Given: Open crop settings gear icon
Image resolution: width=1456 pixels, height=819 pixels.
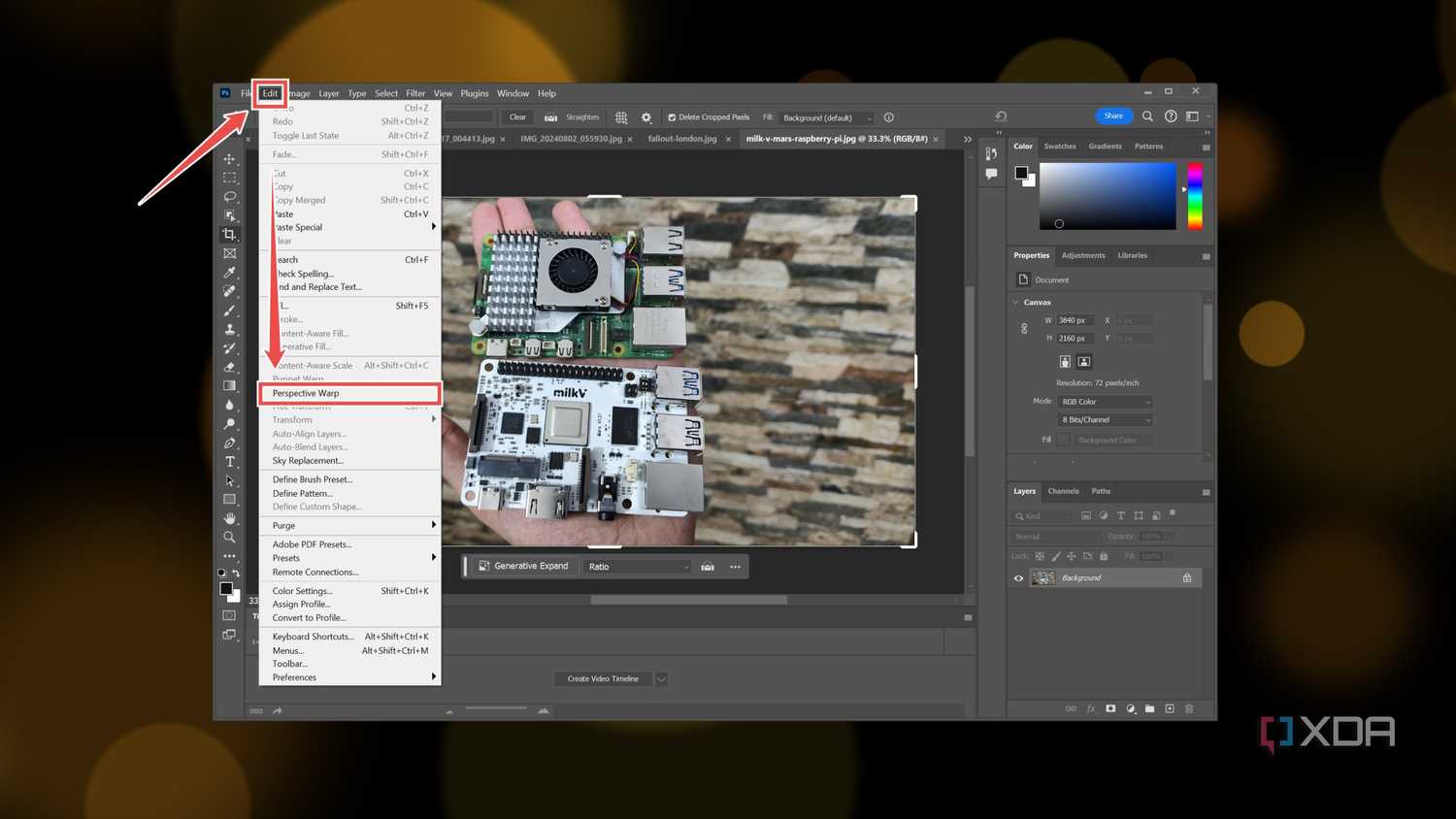Looking at the screenshot, I should coord(646,117).
